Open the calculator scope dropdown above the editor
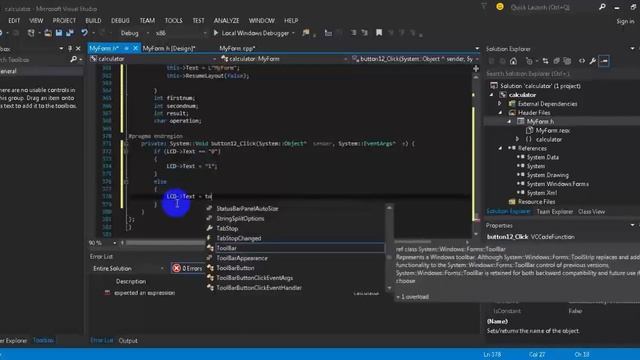Image resolution: width=640 pixels, height=360 pixels. [x=153, y=59]
